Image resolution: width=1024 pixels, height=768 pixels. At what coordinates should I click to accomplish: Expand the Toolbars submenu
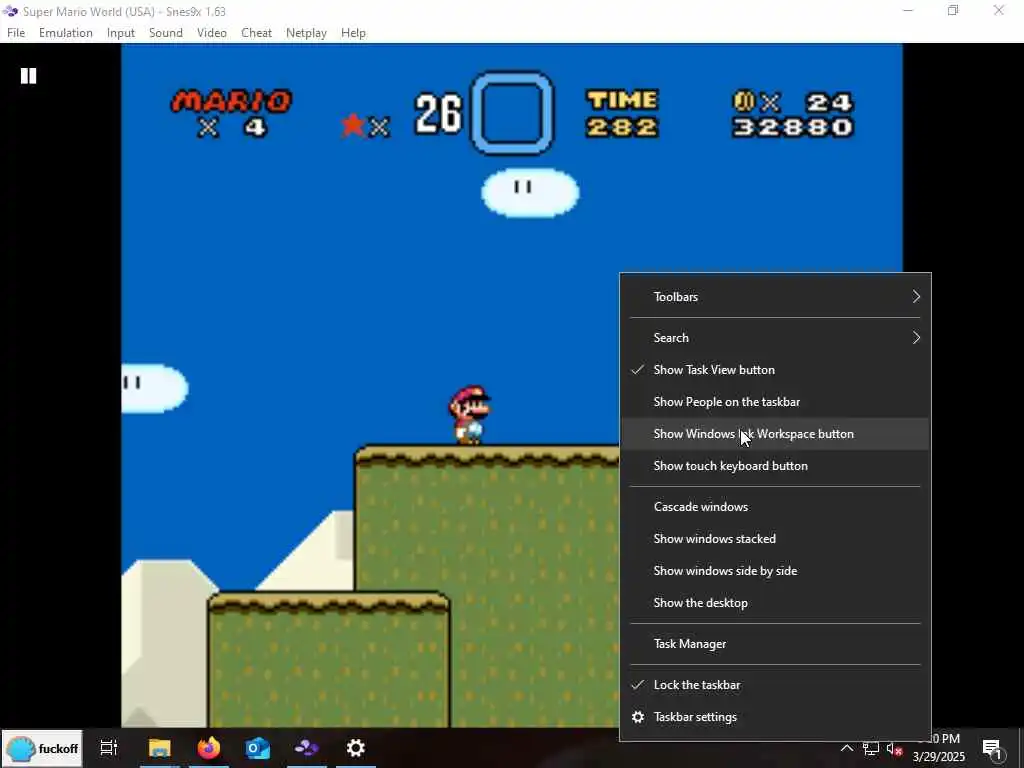coord(775,296)
